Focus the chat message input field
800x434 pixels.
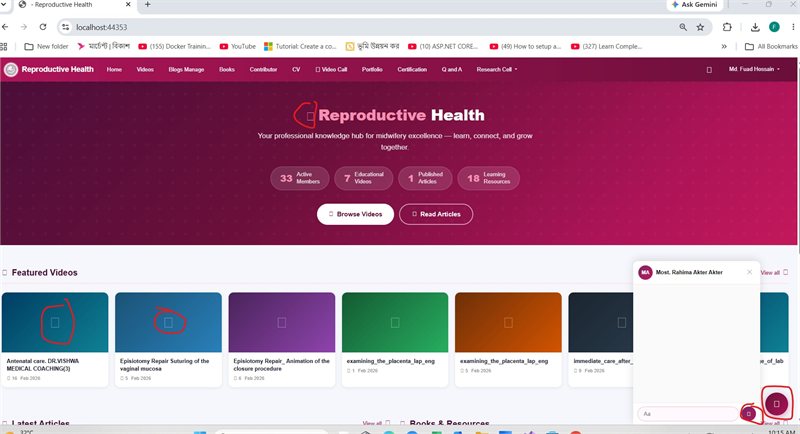coord(688,414)
